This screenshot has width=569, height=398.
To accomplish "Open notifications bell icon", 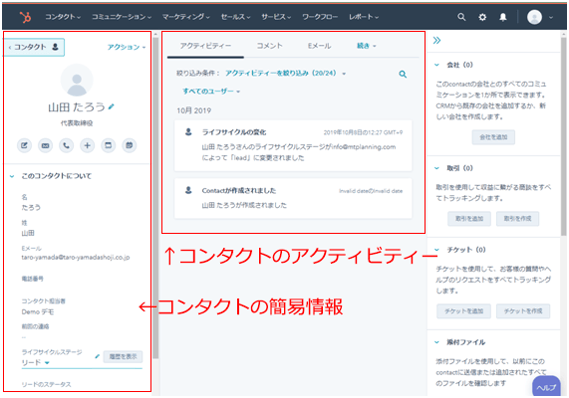I will pyautogui.click(x=503, y=17).
